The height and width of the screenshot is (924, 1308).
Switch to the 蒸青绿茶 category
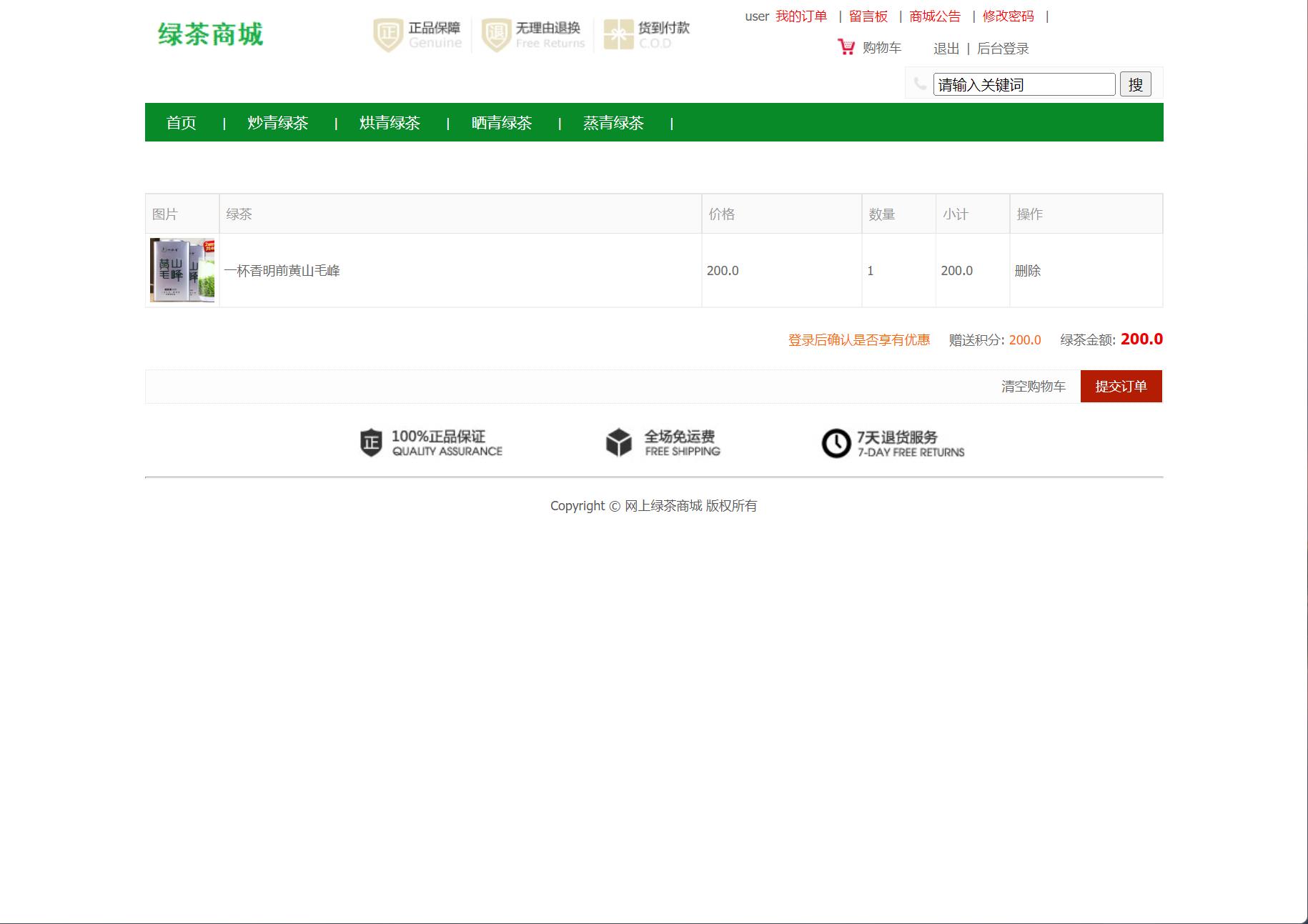[613, 122]
